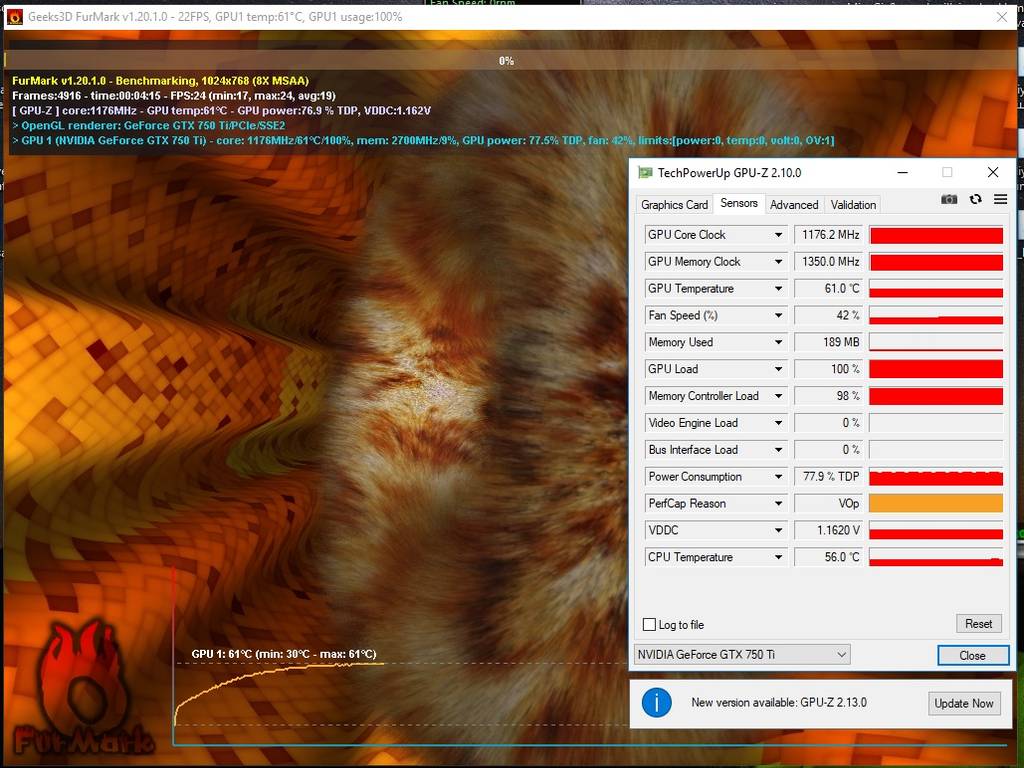Open the CPU Temperature sensor dropdown
The image size is (1024, 768).
pos(778,557)
